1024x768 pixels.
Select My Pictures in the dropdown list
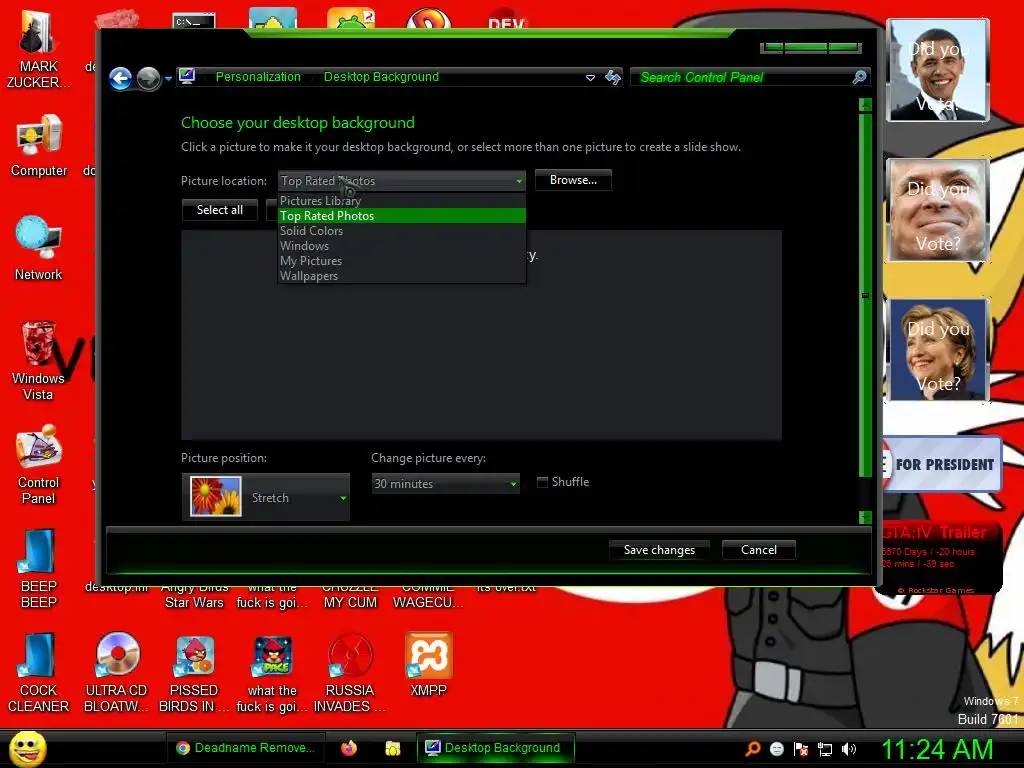402,261
